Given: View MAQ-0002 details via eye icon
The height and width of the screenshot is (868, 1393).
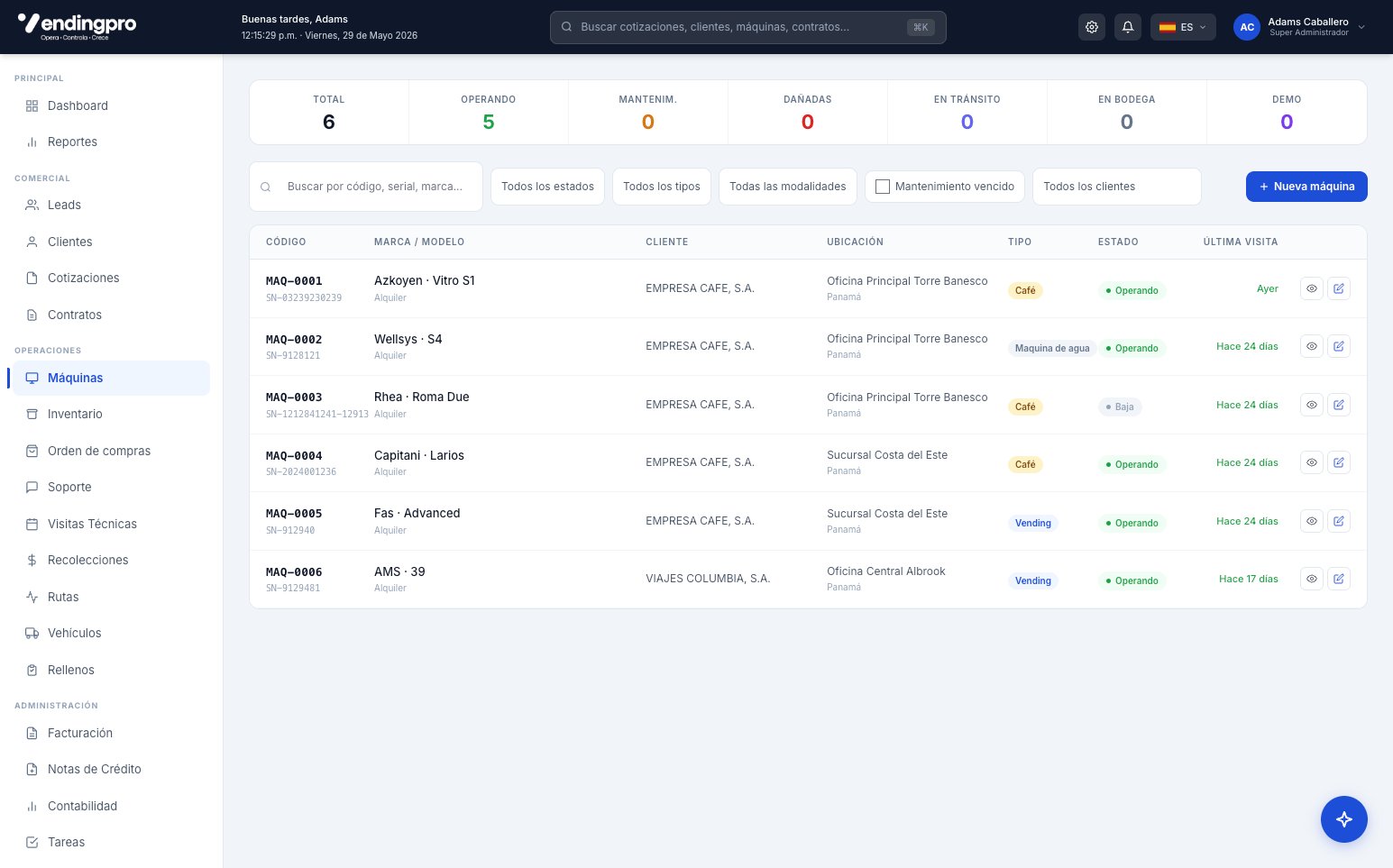Looking at the screenshot, I should point(1312,346).
